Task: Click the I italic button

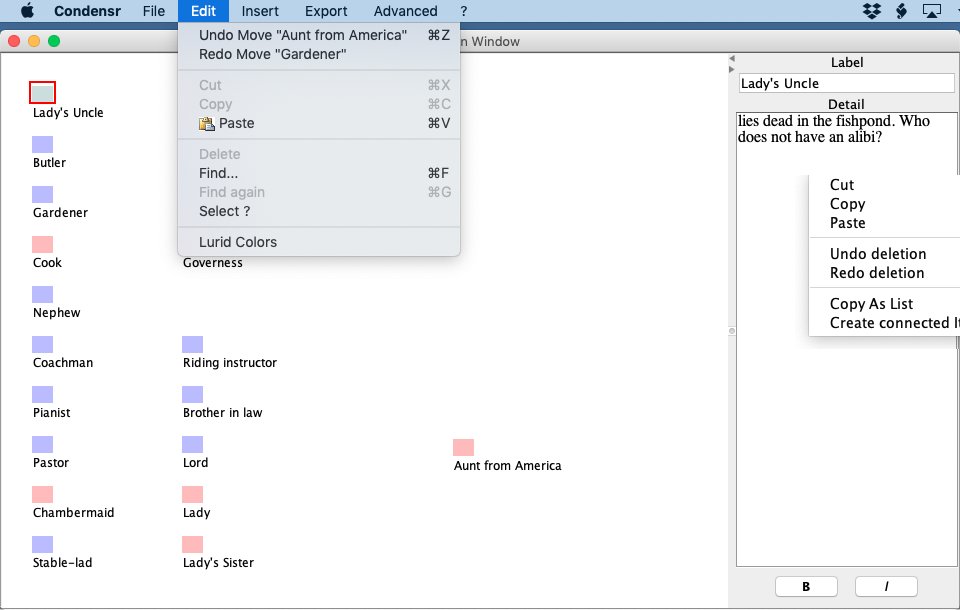Action: tap(886, 587)
